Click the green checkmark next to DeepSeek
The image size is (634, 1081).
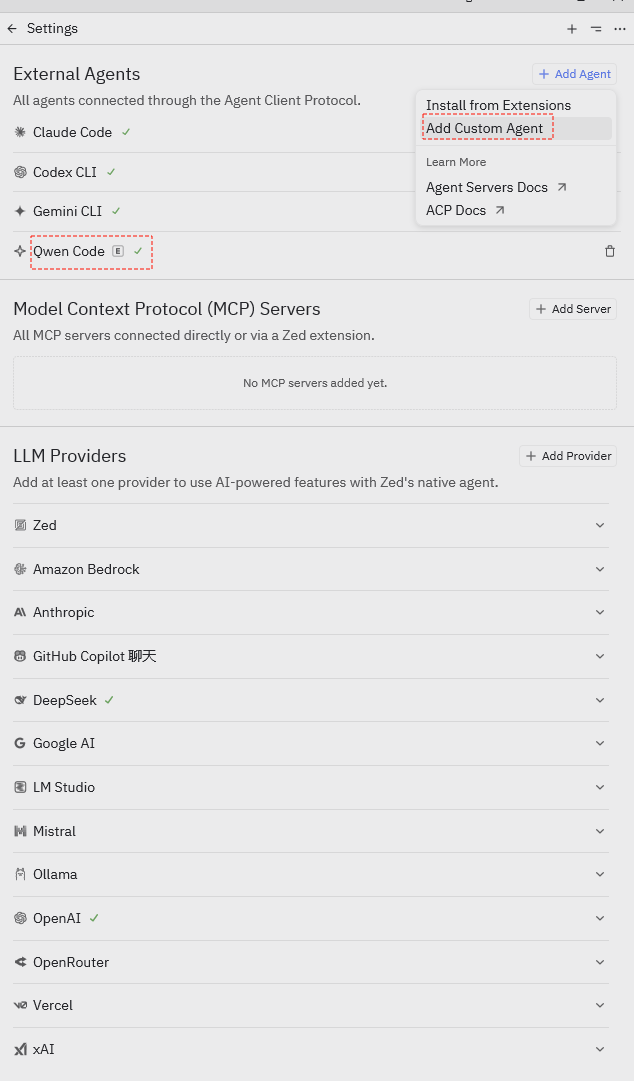(109, 700)
